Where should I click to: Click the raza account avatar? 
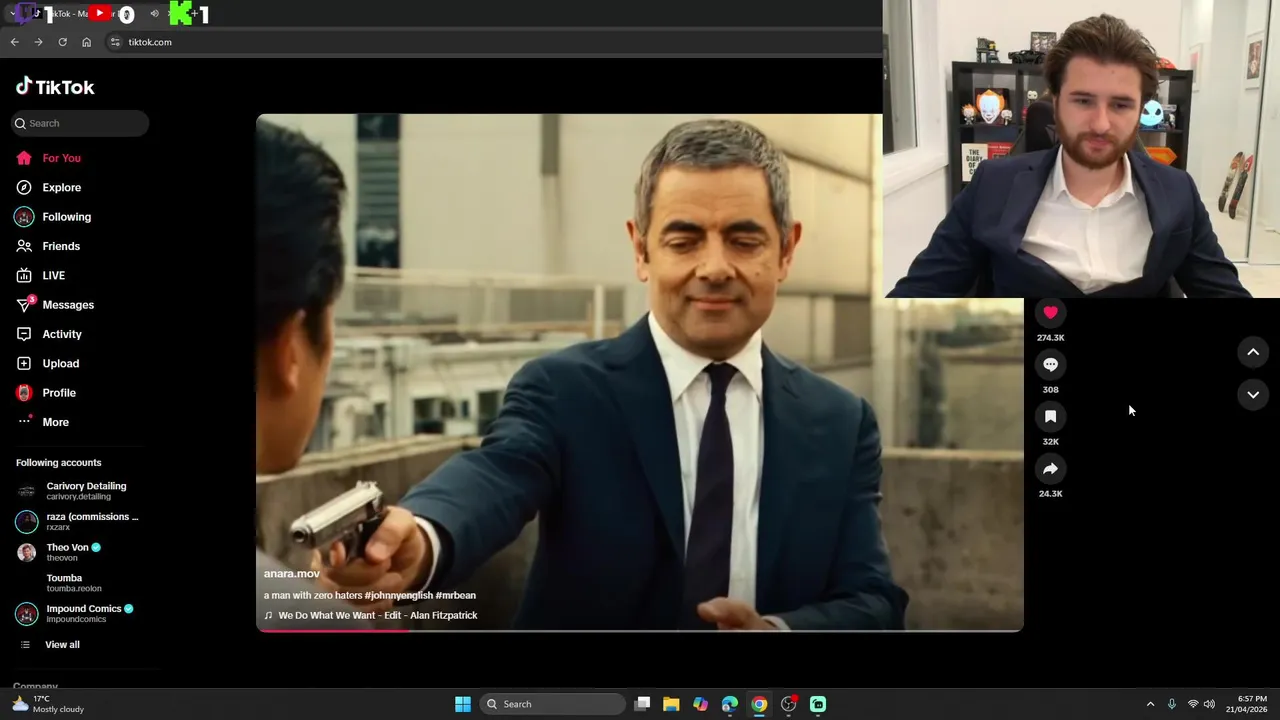[x=27, y=522]
